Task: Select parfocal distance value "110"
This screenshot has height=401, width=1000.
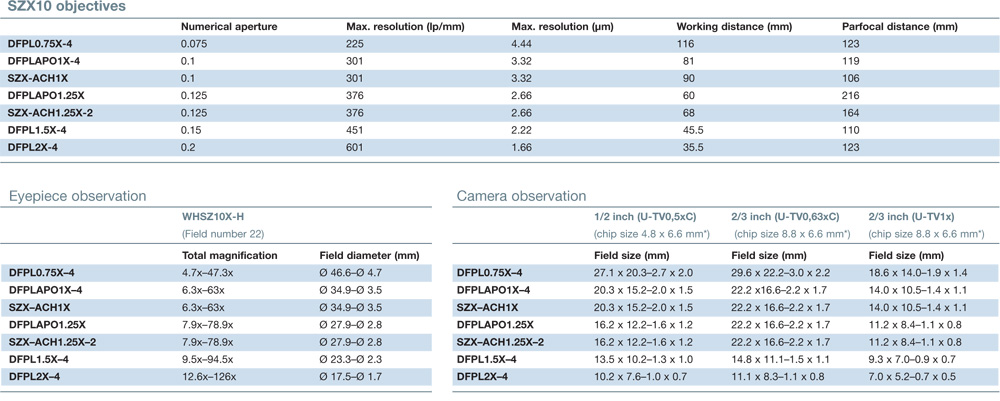Action: (850, 130)
